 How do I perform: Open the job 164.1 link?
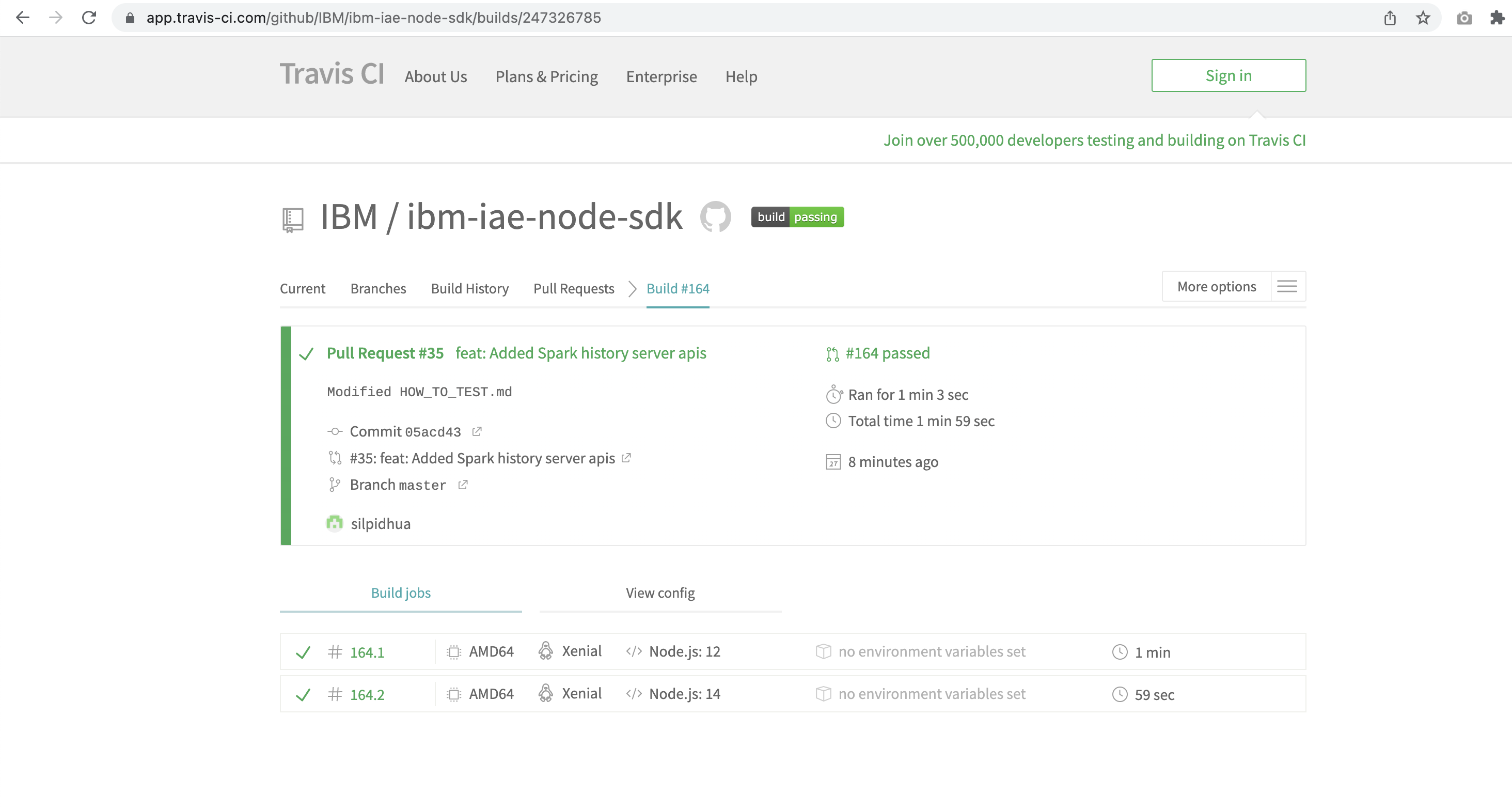[x=367, y=652]
